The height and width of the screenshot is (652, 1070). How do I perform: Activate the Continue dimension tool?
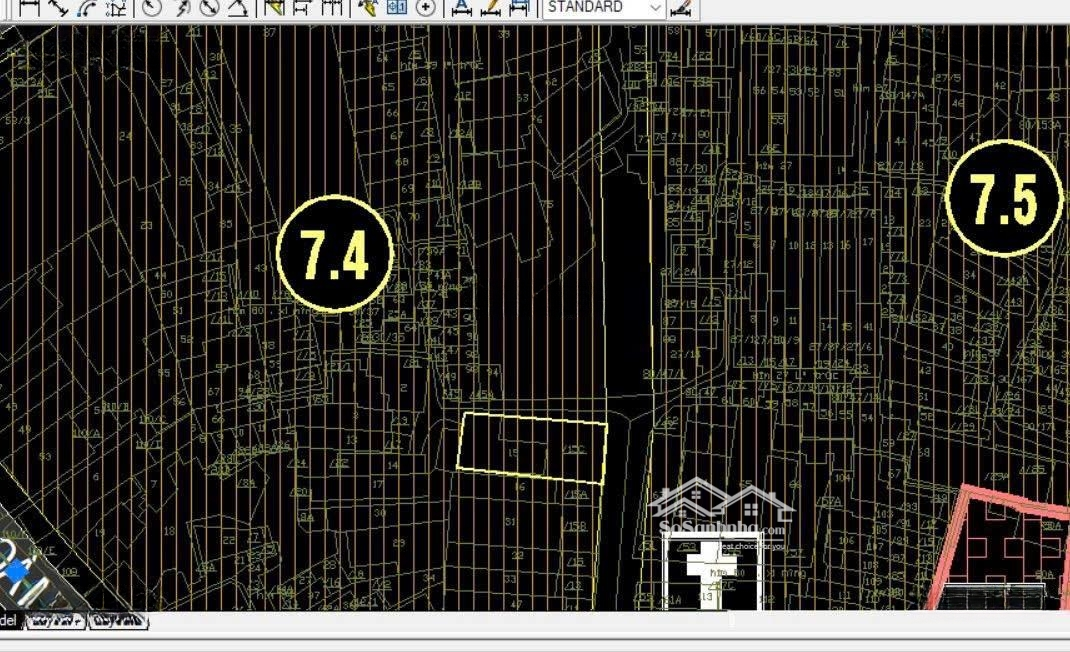click(x=332, y=7)
